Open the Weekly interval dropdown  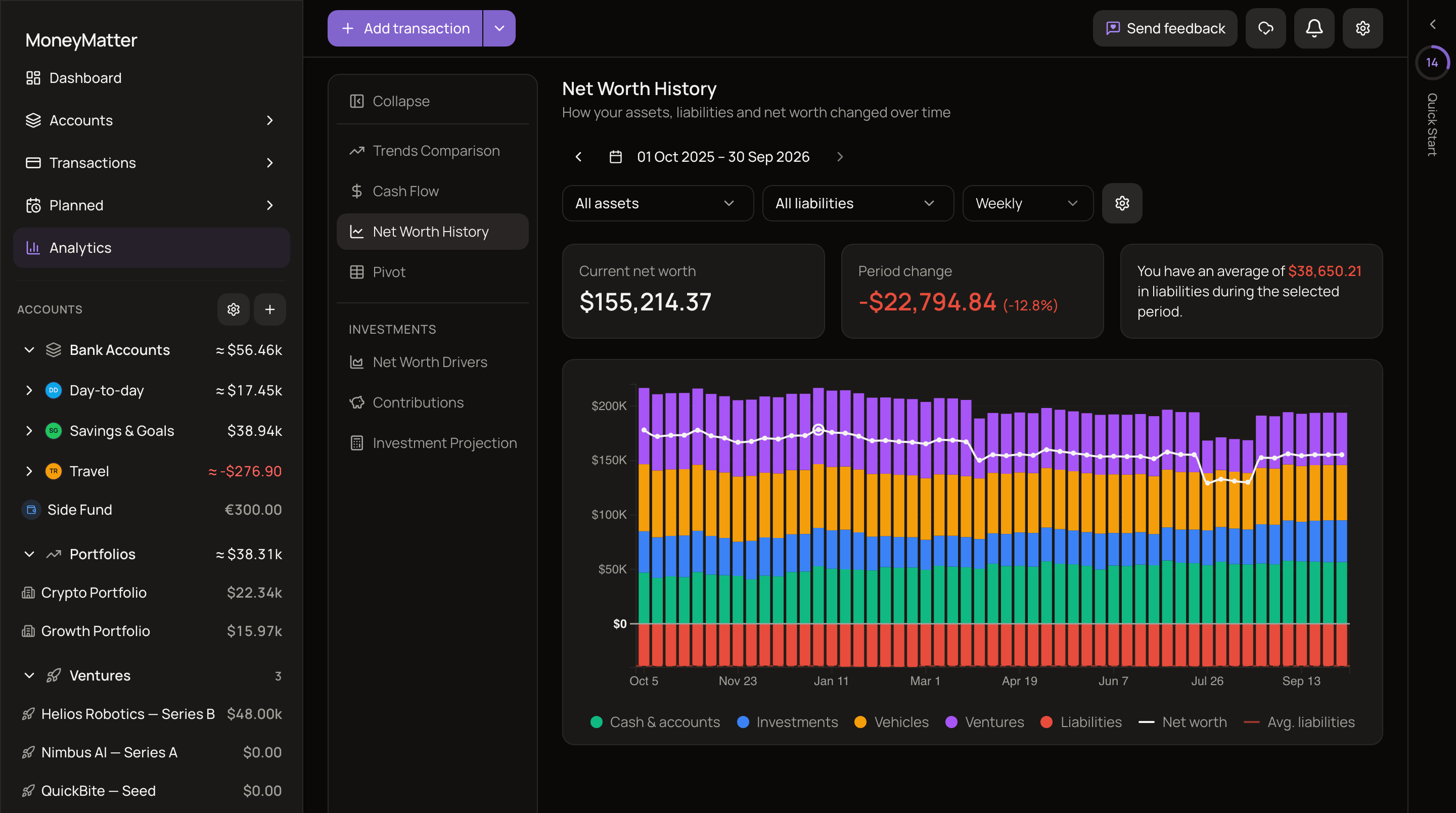coord(1028,203)
